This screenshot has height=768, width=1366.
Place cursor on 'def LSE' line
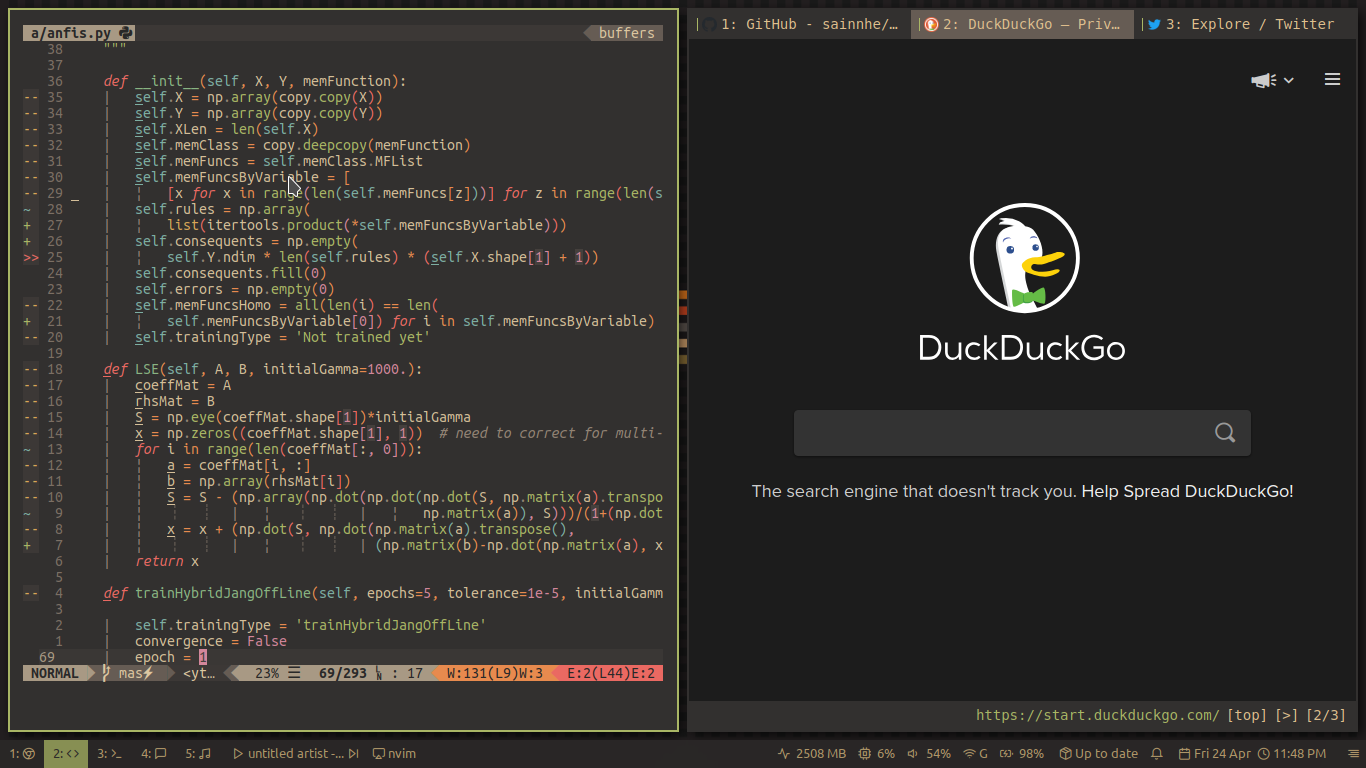pyautogui.click(x=263, y=369)
